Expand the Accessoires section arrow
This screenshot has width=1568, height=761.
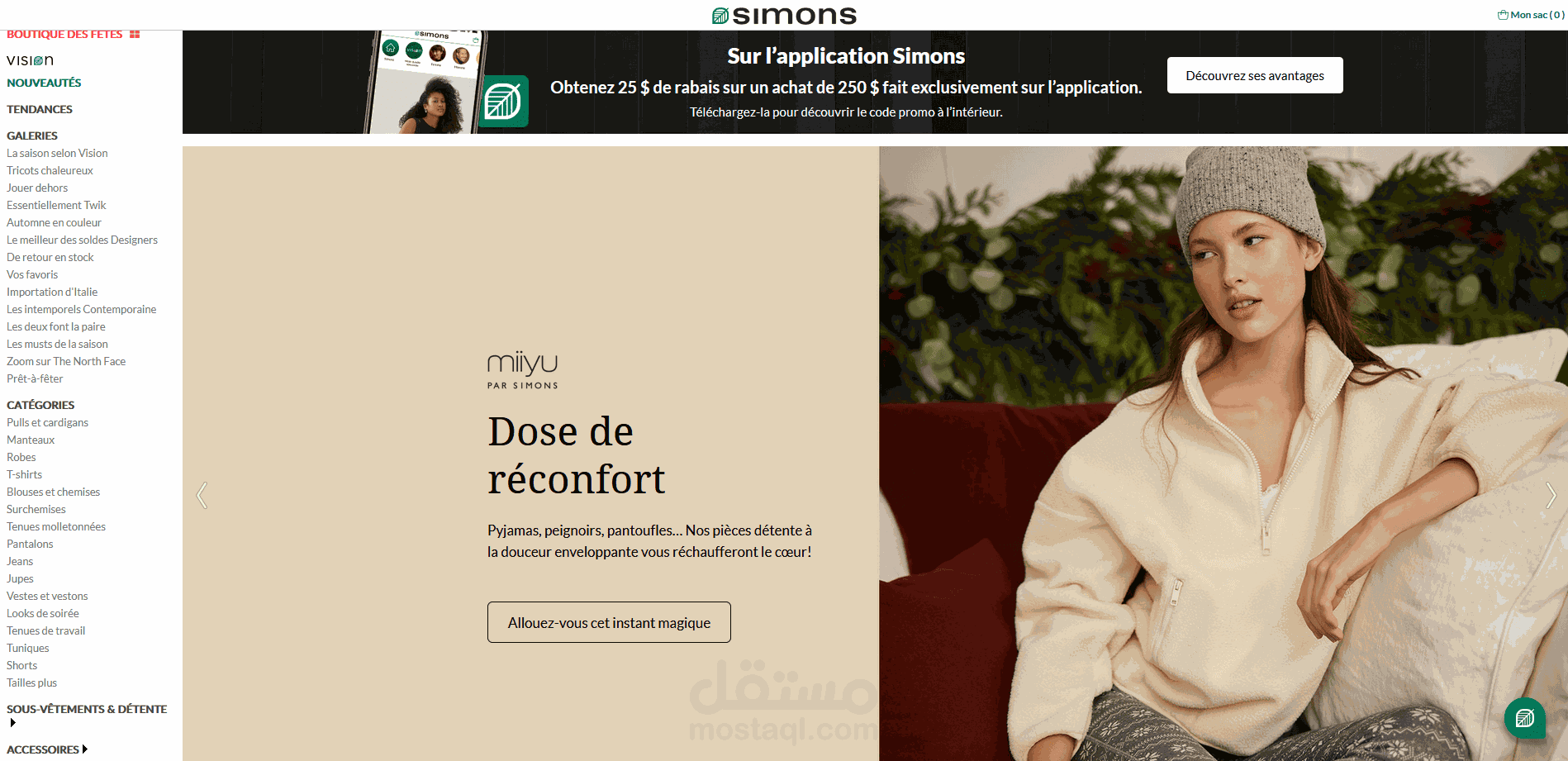(85, 749)
